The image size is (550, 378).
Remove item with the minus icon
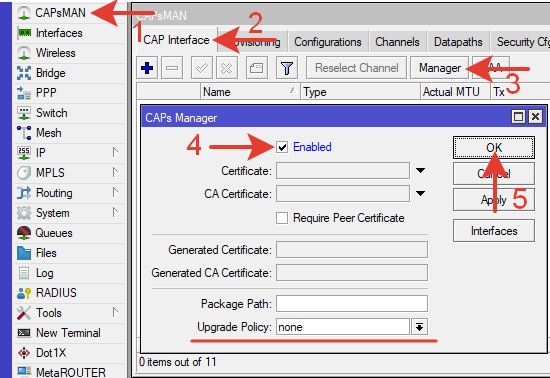tap(172, 68)
